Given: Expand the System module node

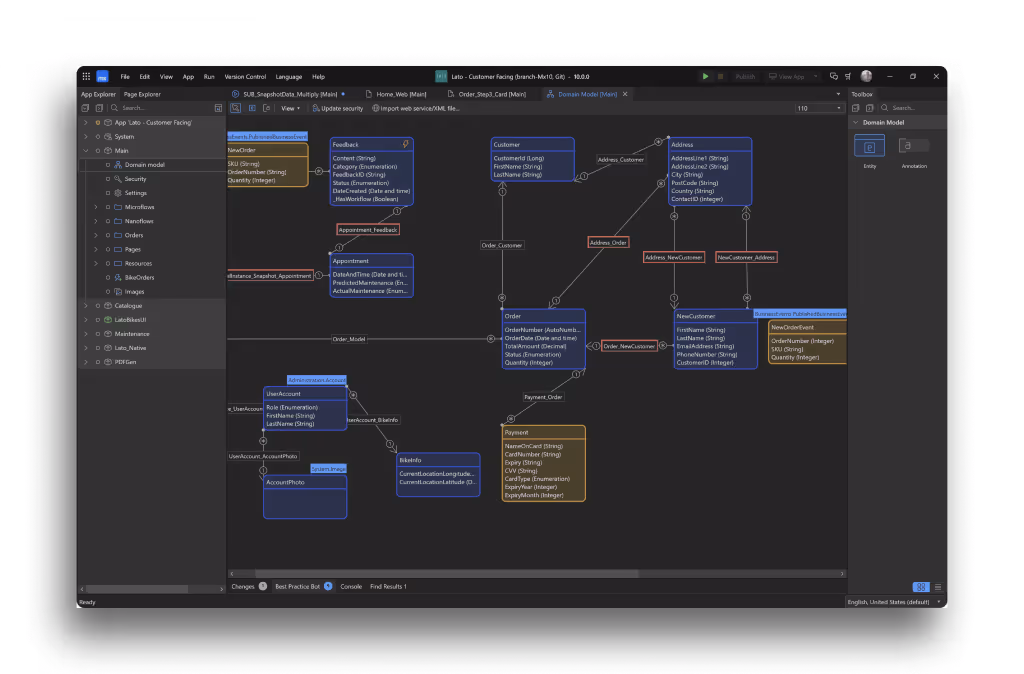Looking at the screenshot, I should 86,136.
